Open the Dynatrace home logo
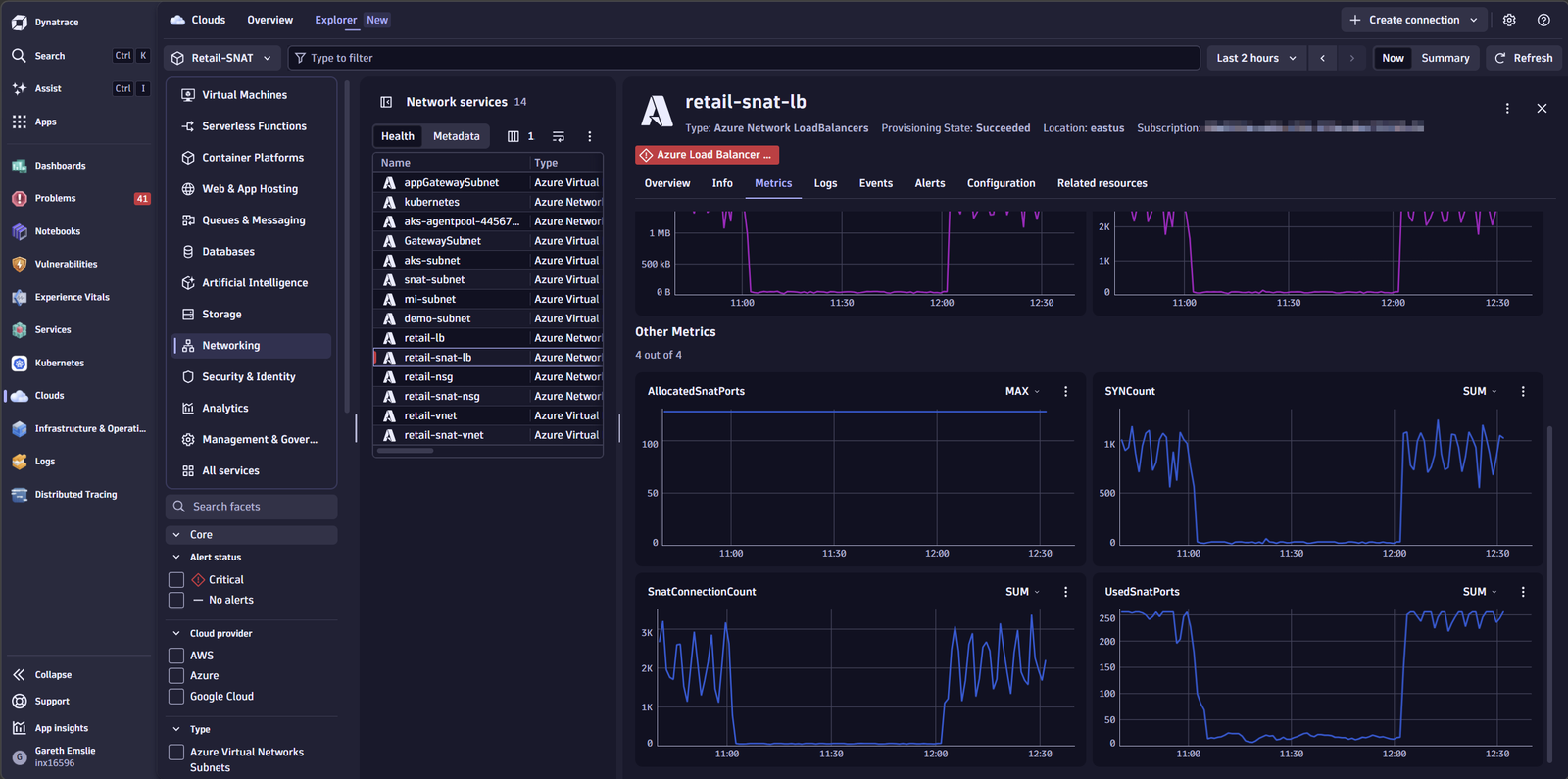The image size is (1568, 779). pyautogui.click(x=19, y=22)
